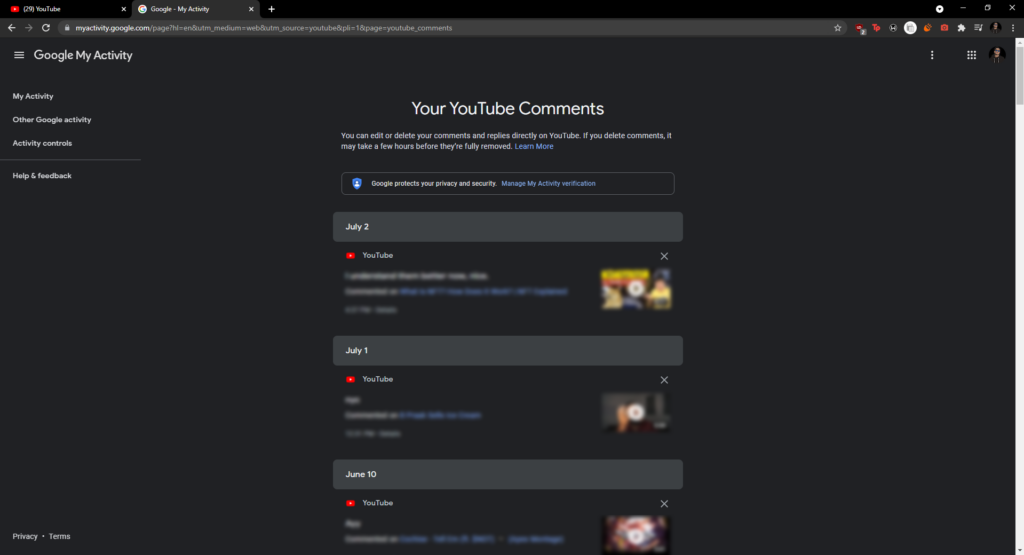Open the Extensions puzzle menu
The height and width of the screenshot is (555, 1024).
point(961,28)
